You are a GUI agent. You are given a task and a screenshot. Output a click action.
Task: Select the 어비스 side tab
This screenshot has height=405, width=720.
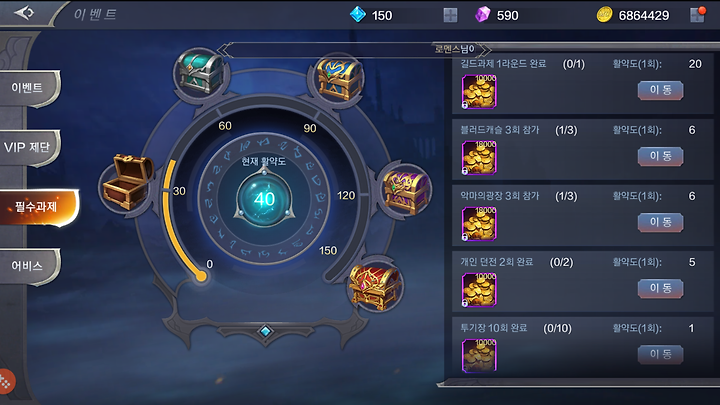29,266
